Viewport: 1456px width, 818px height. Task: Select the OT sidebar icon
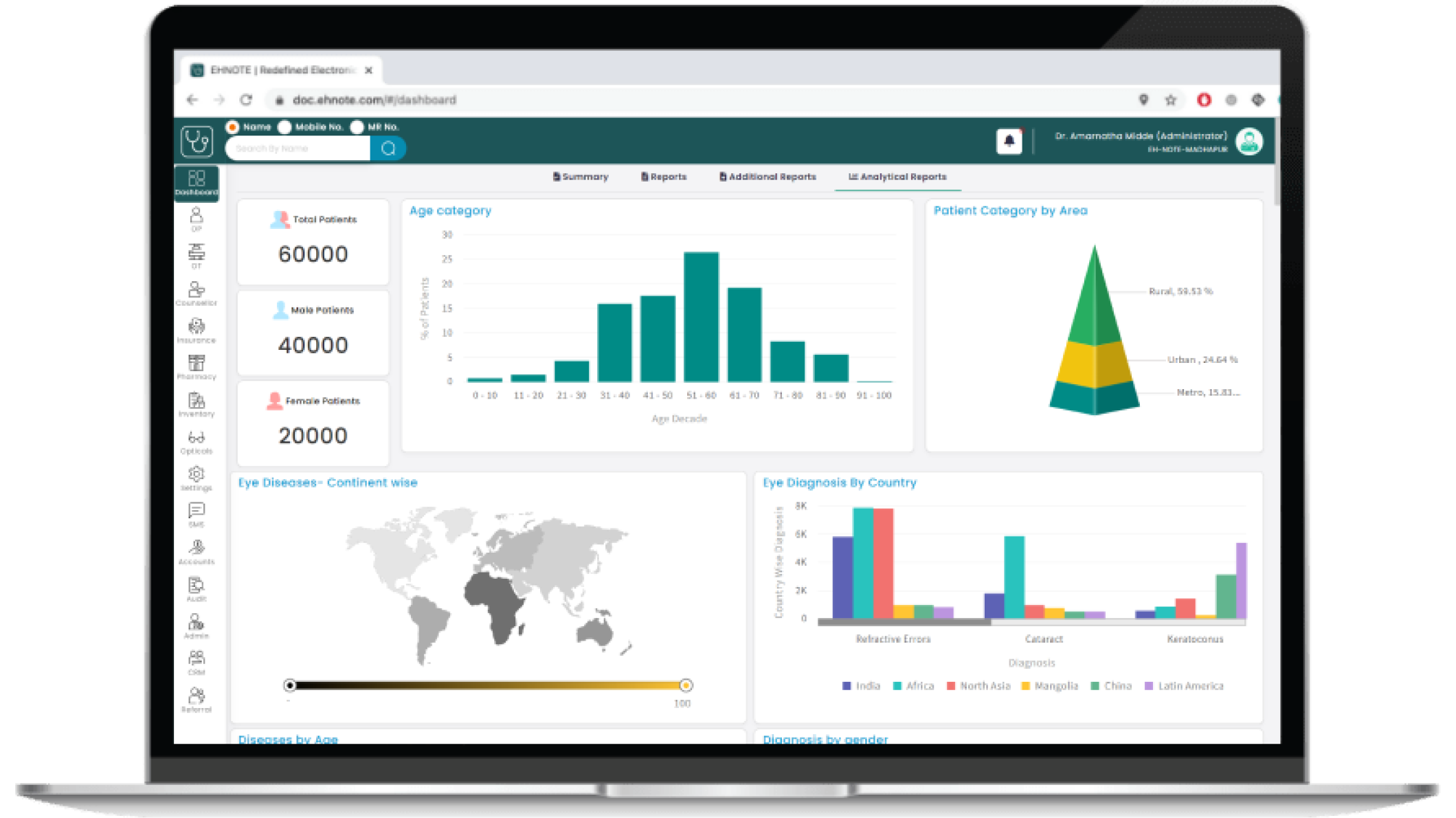coord(197,256)
